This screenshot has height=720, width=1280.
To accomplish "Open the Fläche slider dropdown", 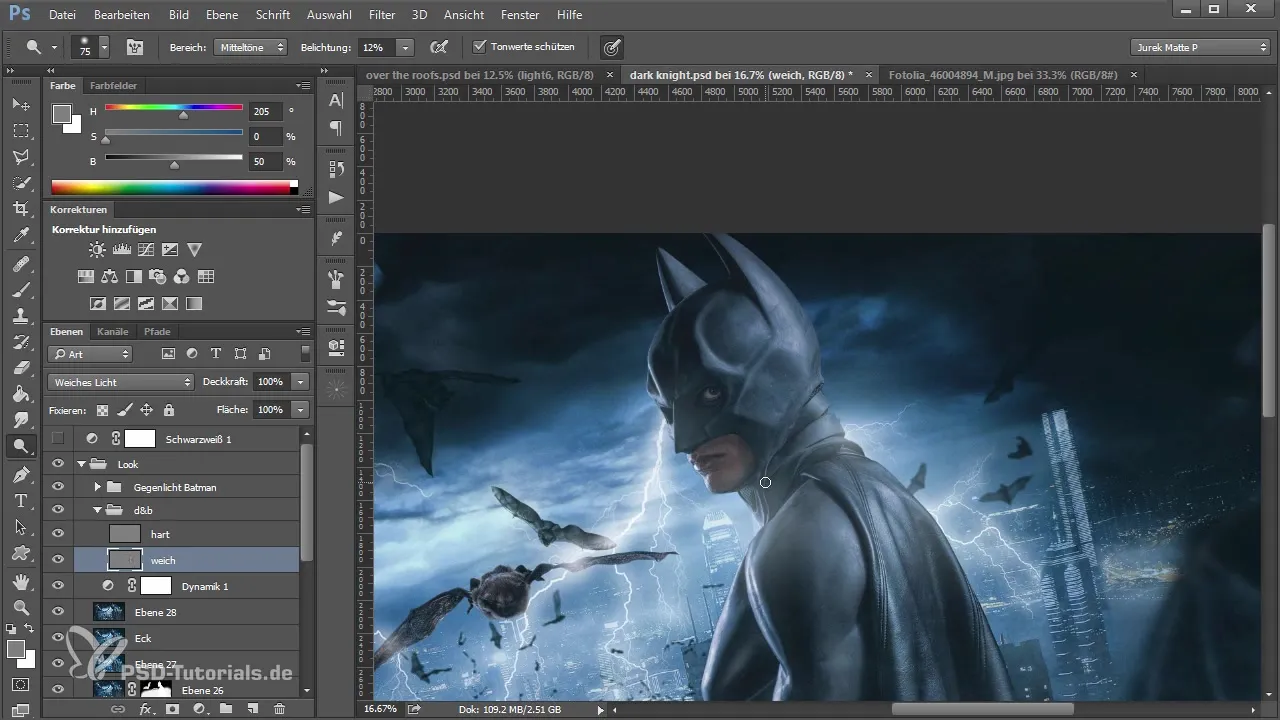I will coord(301,410).
